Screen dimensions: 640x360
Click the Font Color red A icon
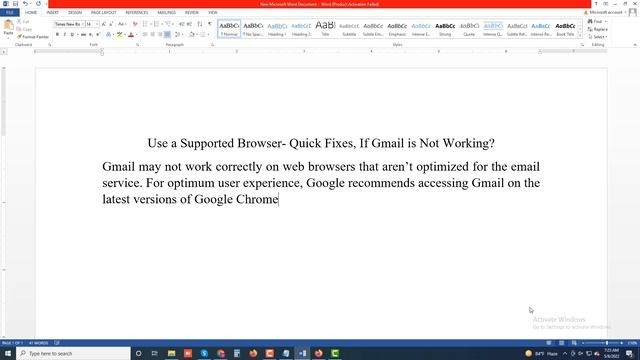[x=131, y=35]
